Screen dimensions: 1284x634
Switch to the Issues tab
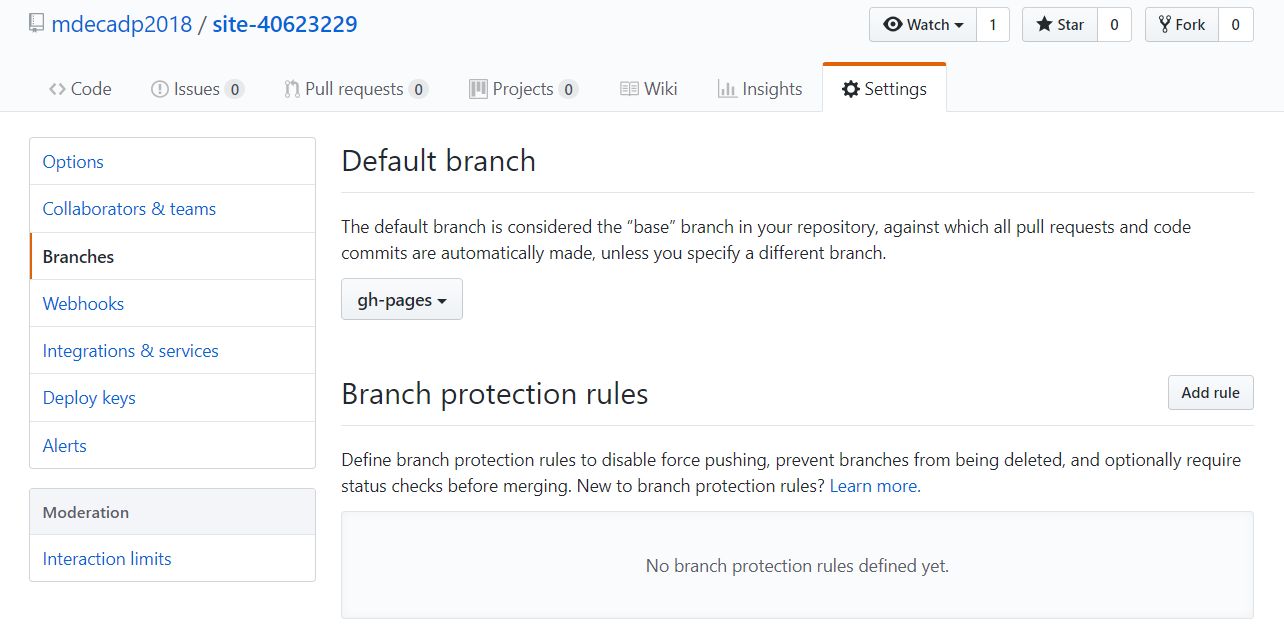[x=197, y=89]
